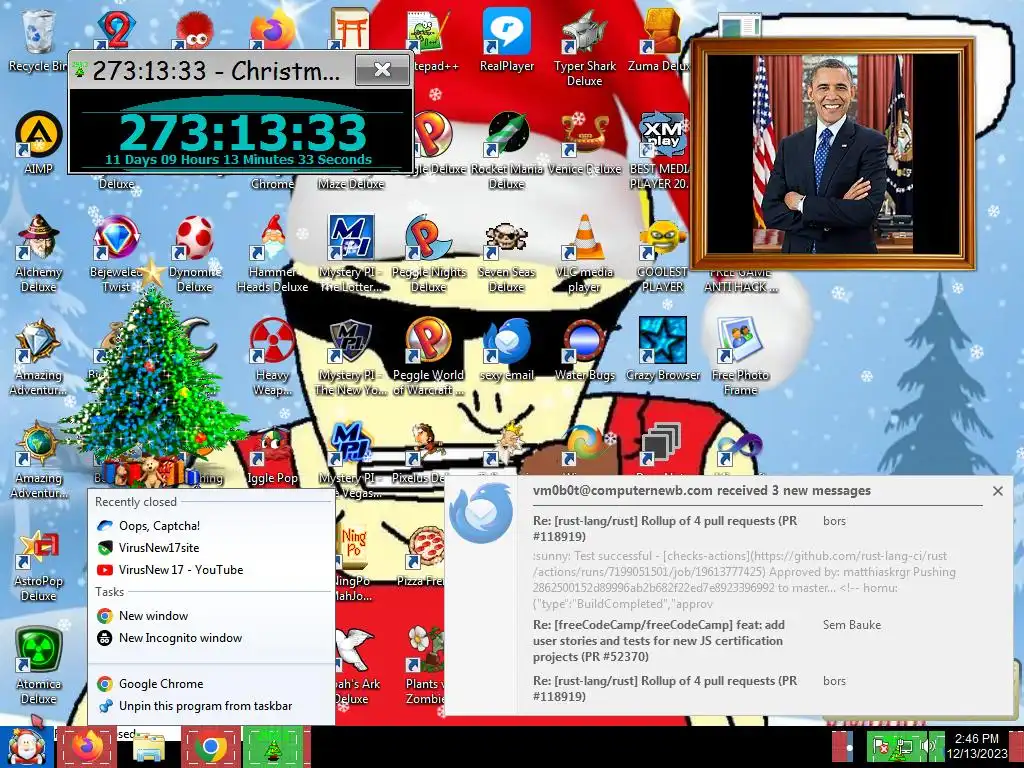Image resolution: width=1024 pixels, height=768 pixels.
Task: Open Firefox from the taskbar
Action: point(87,747)
